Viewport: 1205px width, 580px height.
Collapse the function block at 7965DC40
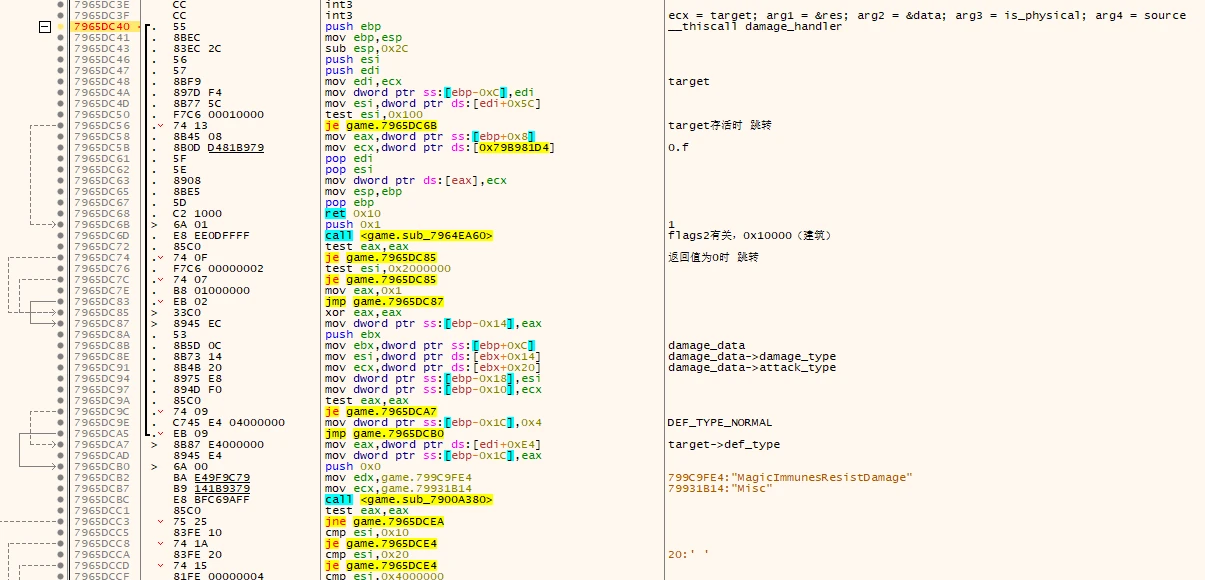(x=43, y=27)
